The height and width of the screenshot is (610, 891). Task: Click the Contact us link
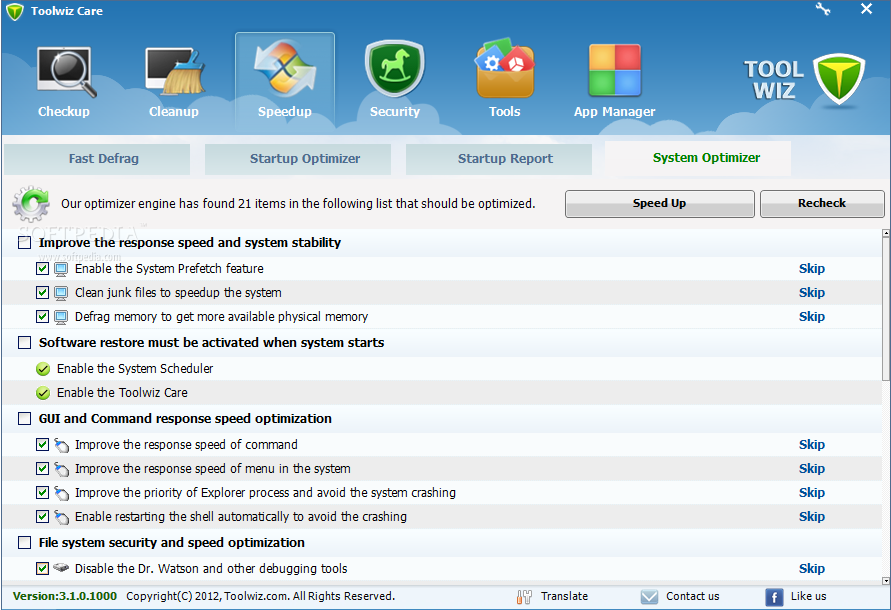(693, 596)
